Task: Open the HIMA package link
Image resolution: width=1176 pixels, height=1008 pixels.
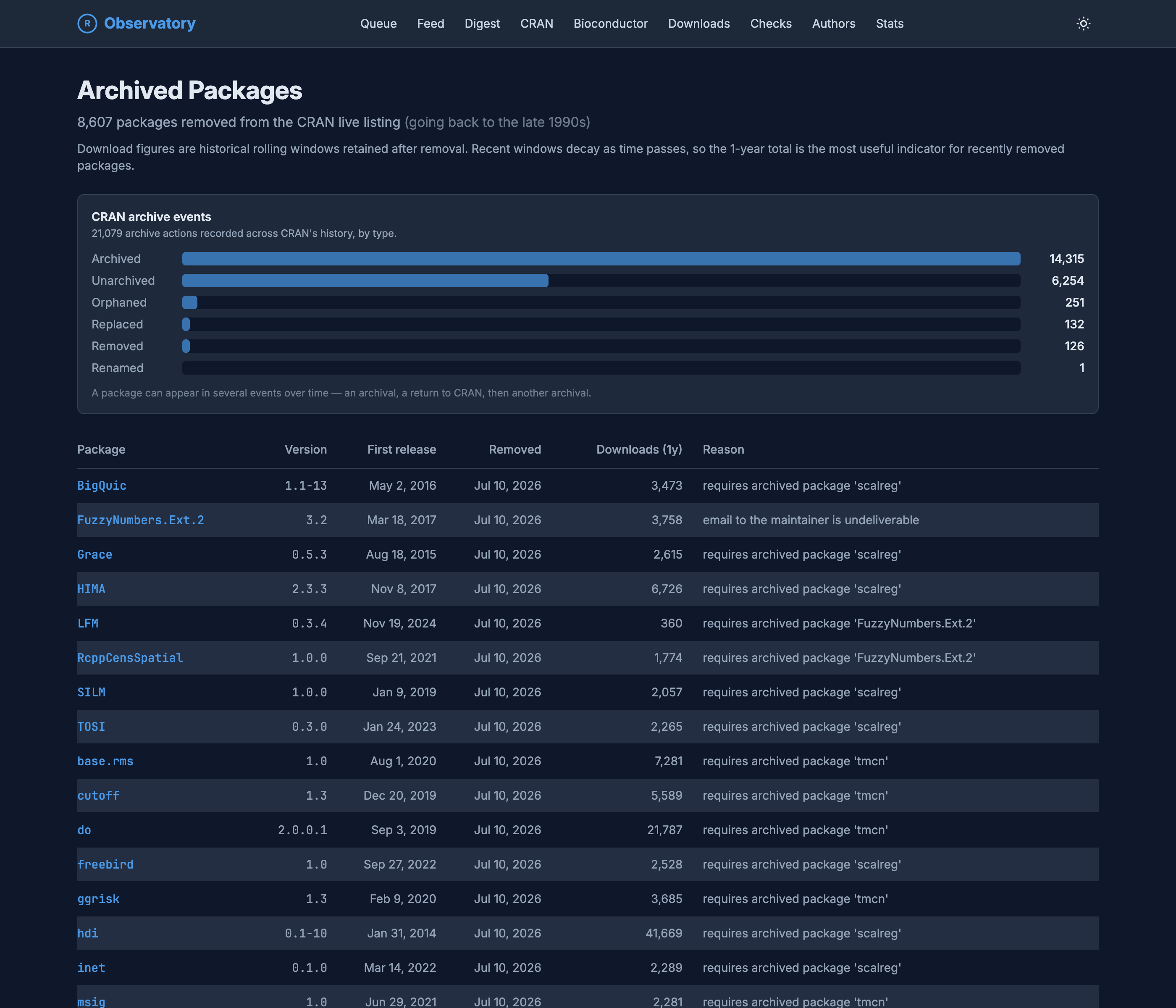Action: coord(91,588)
